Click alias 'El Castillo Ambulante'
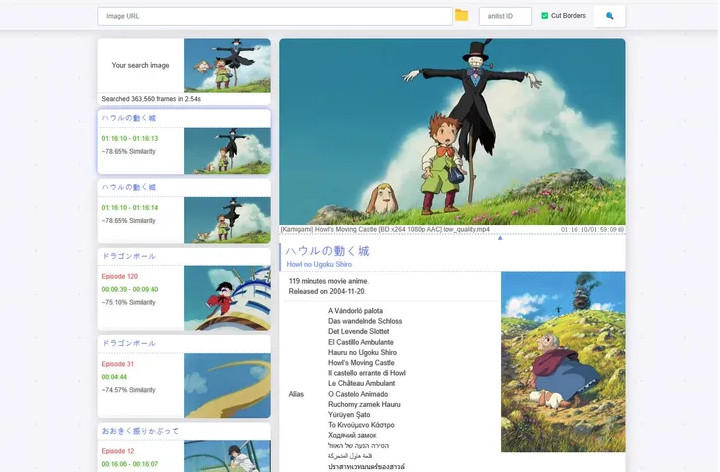720x472 pixels. click(361, 342)
